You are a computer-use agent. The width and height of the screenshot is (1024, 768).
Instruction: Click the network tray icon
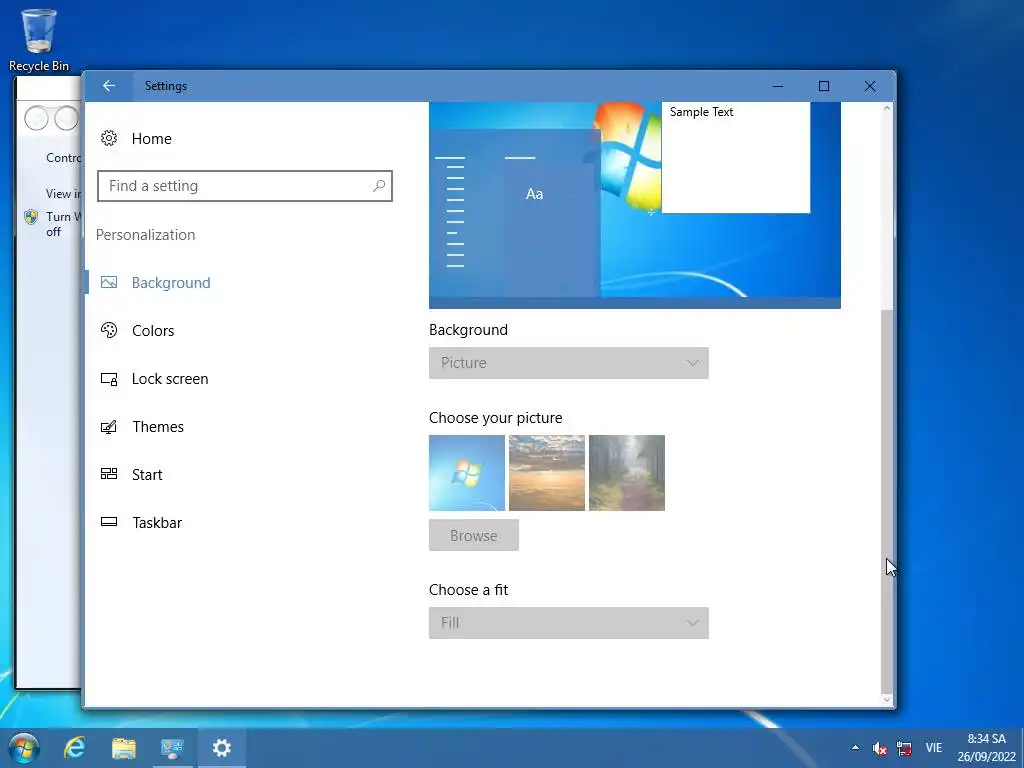click(x=904, y=748)
